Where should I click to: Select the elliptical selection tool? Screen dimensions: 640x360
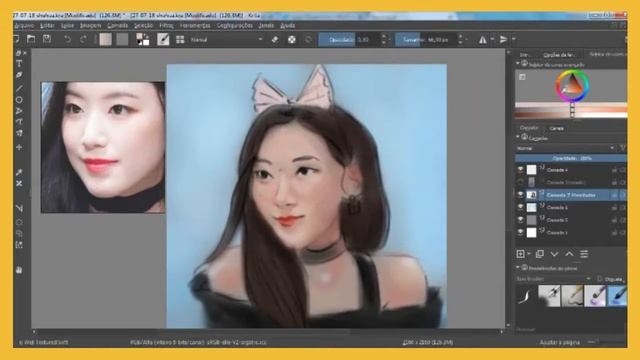pos(19,222)
